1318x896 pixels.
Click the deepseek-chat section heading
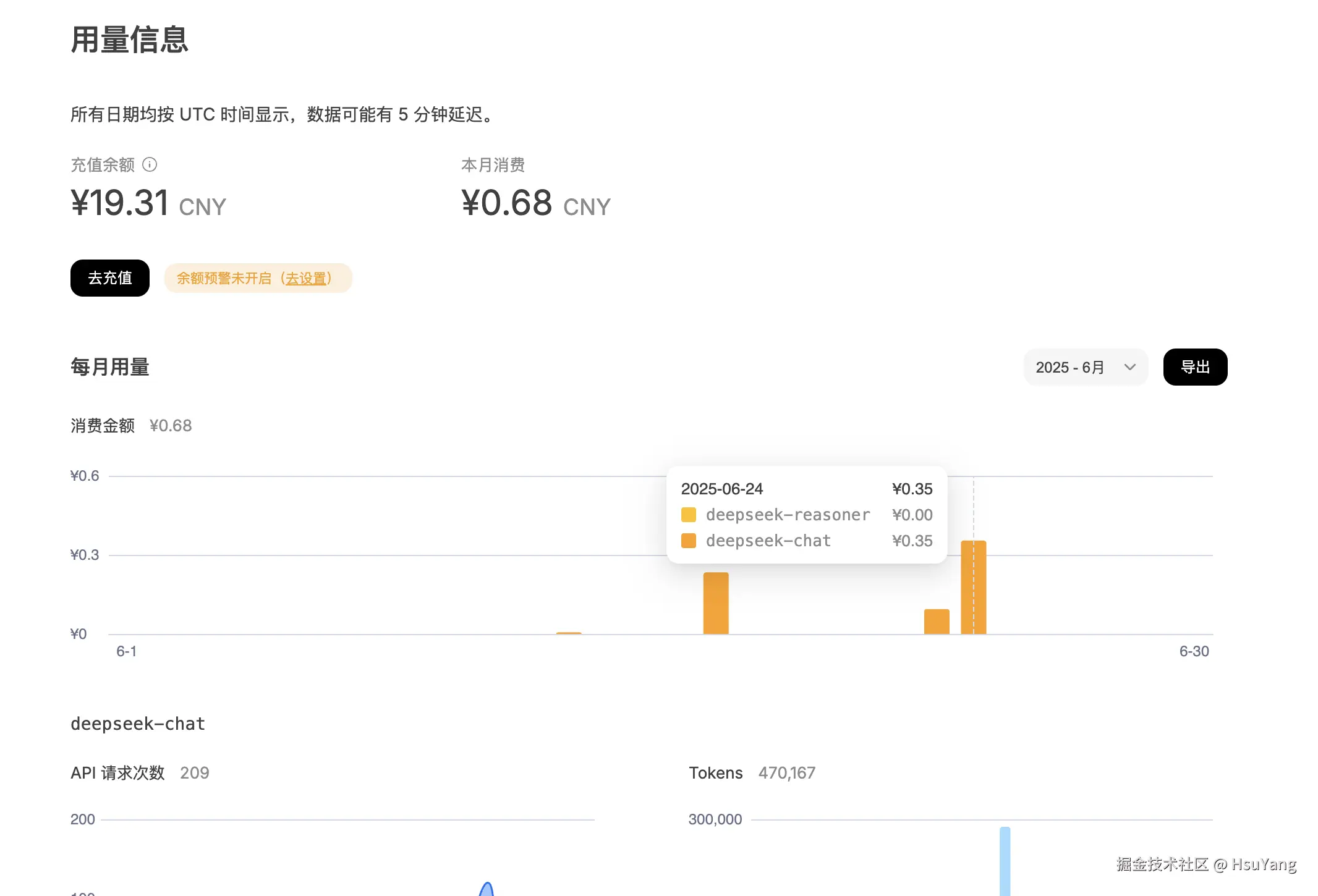(x=138, y=724)
